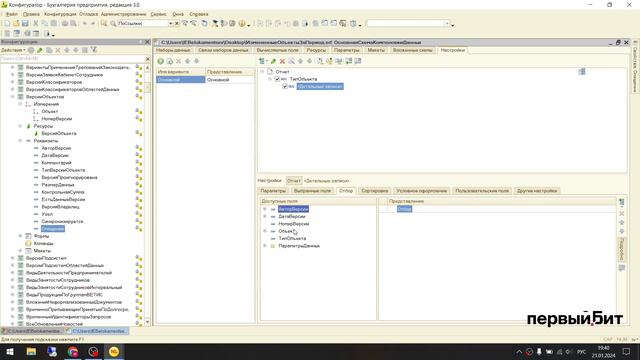The width and height of the screenshot is (640, 360).
Task: Click the Open file folder icon
Action: [x=16, y=24]
